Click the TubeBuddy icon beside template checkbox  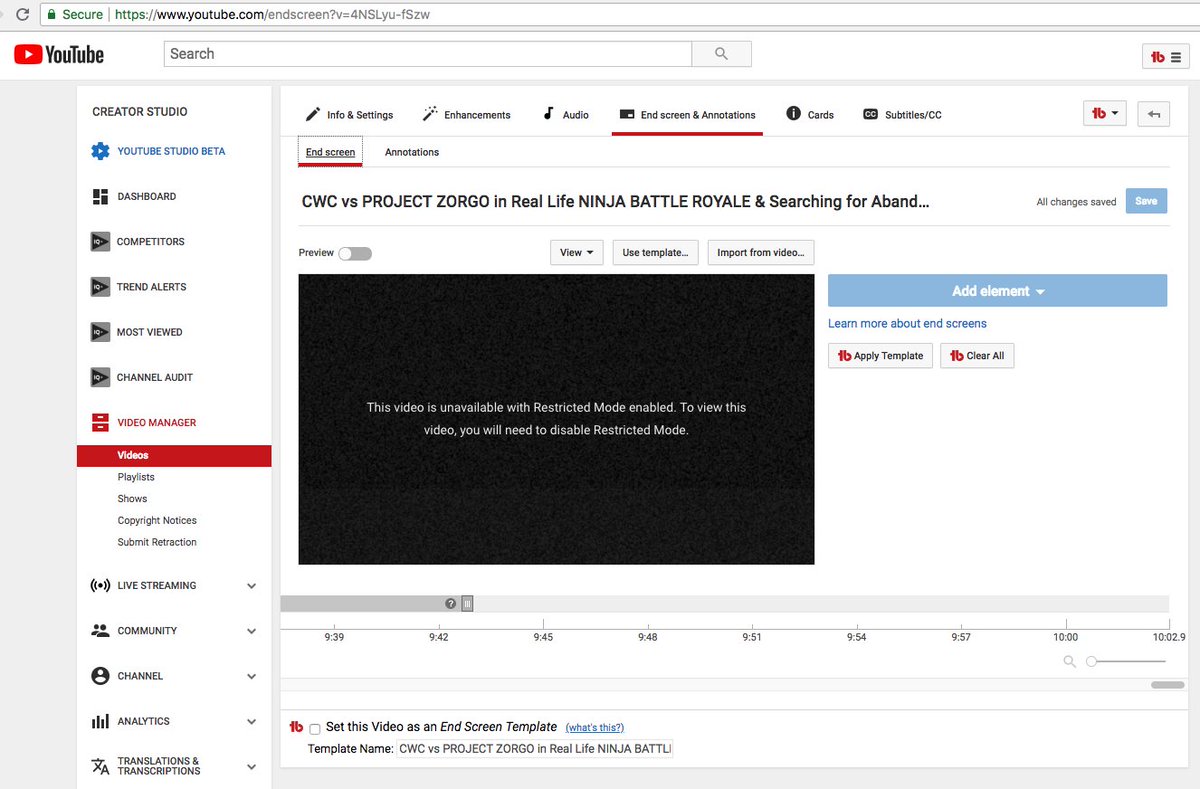[x=296, y=727]
